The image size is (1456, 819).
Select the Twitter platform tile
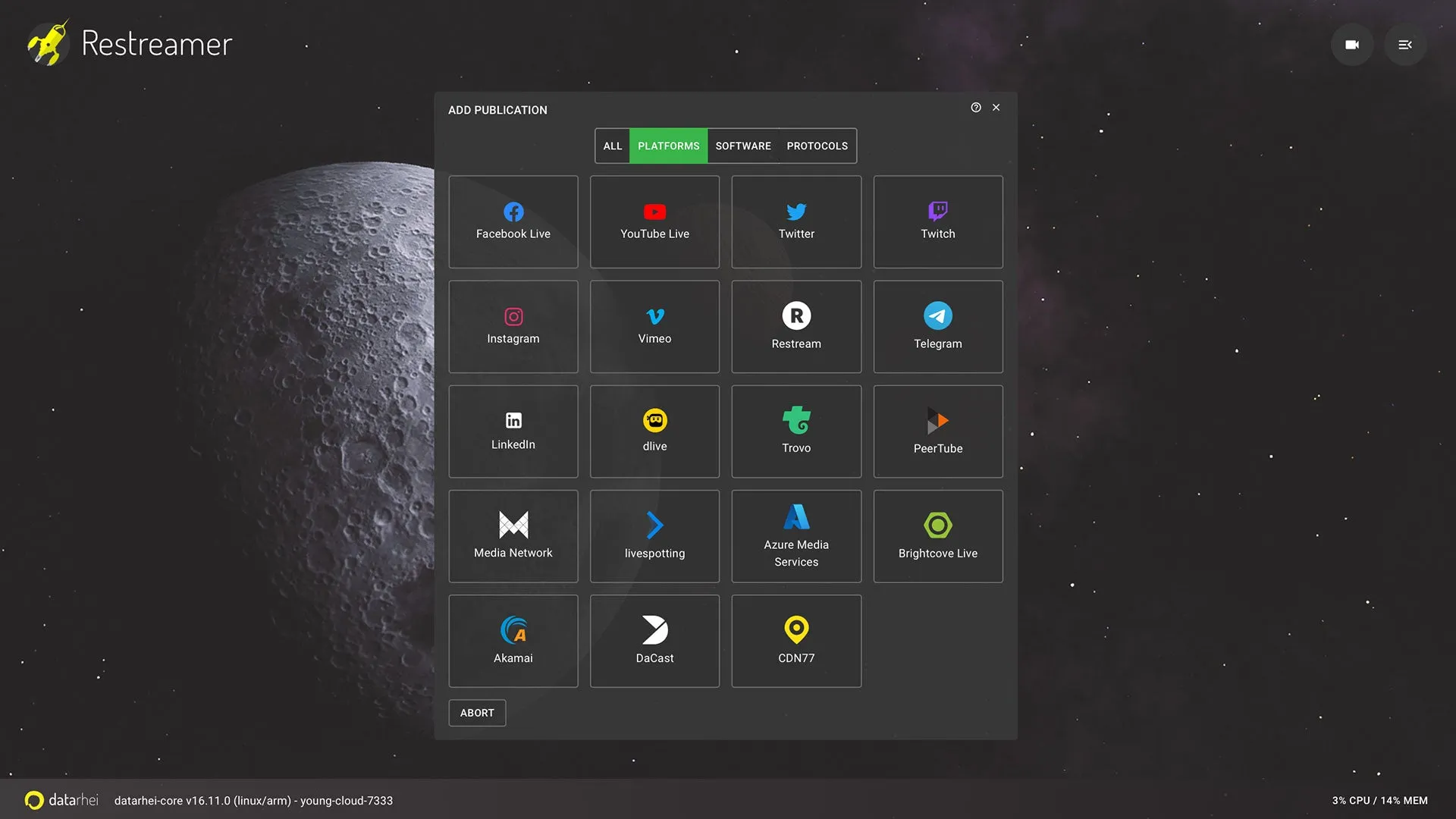click(x=796, y=221)
